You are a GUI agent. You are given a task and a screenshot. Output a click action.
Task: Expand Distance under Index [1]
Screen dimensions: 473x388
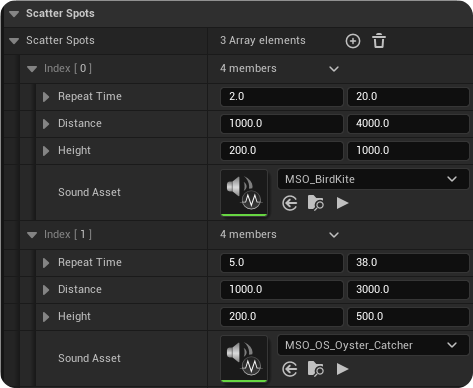(46, 290)
